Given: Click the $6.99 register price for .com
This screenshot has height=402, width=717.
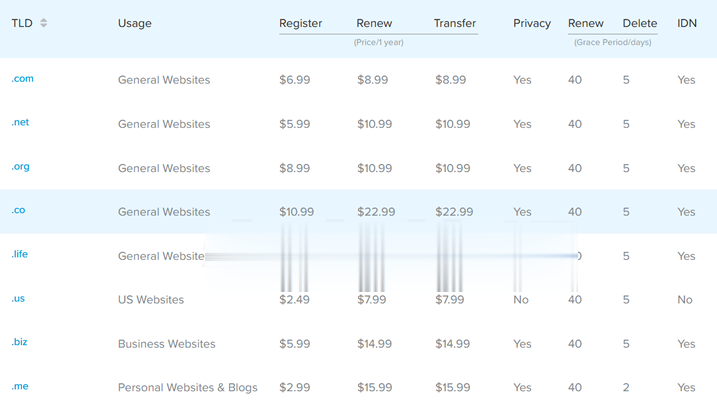Looking at the screenshot, I should click(x=295, y=80).
